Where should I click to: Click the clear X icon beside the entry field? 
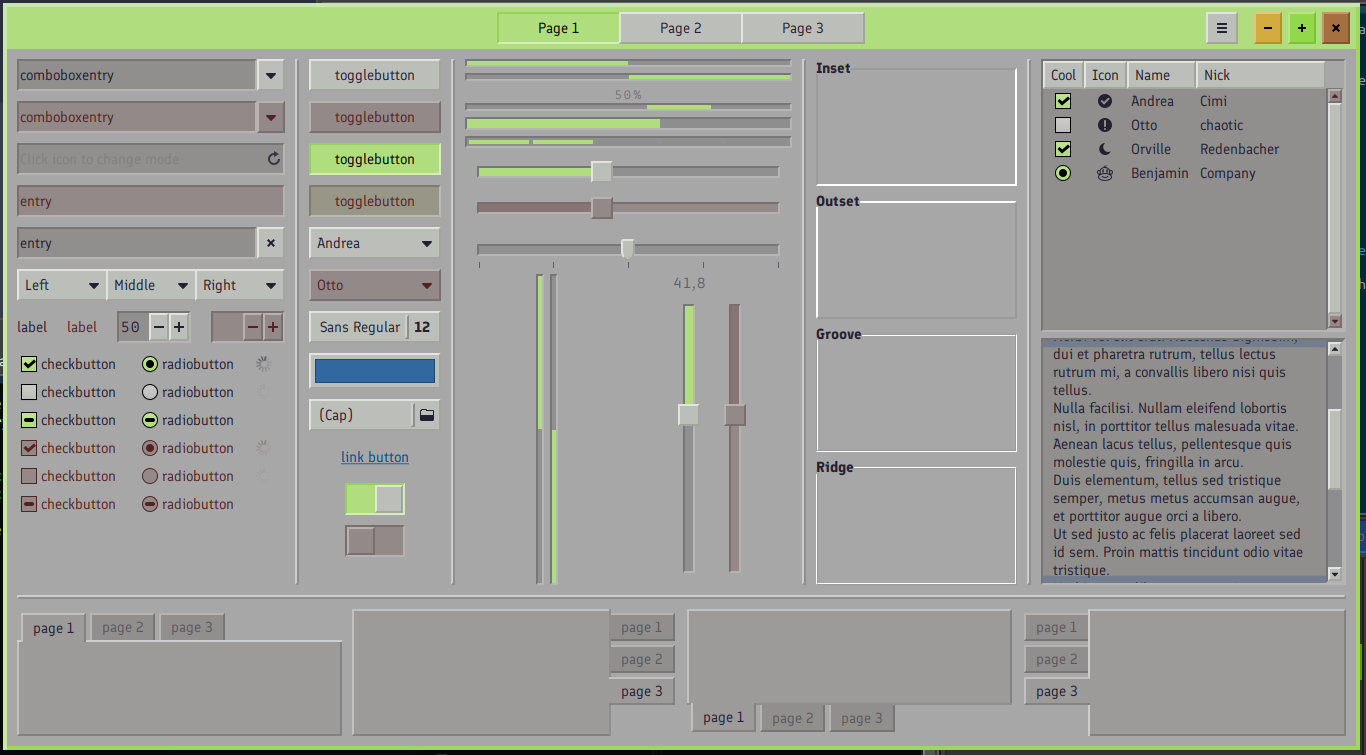(x=271, y=243)
